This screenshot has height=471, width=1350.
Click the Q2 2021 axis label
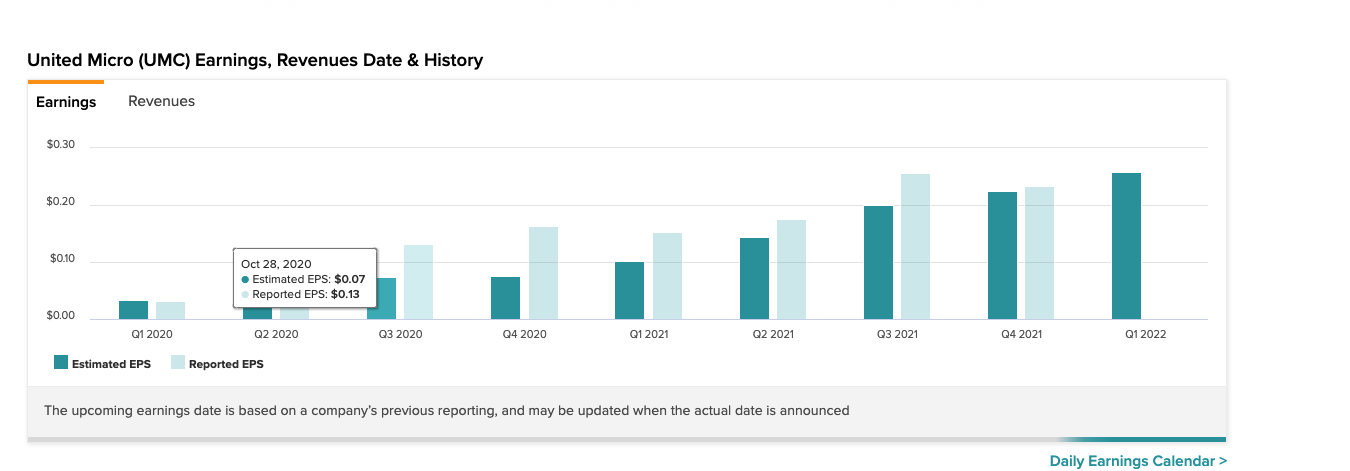(x=773, y=335)
